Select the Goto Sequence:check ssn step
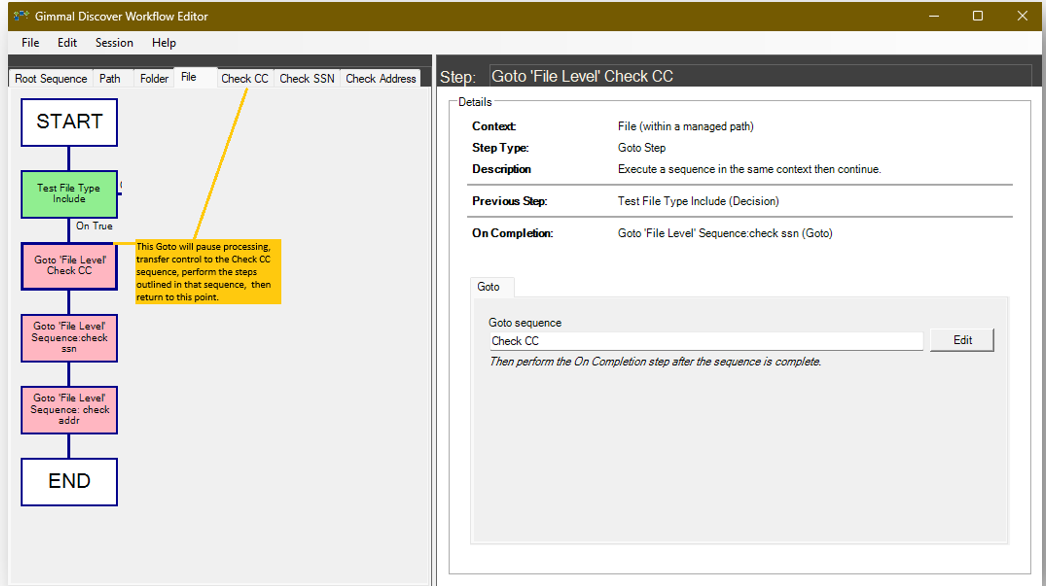 click(x=69, y=338)
